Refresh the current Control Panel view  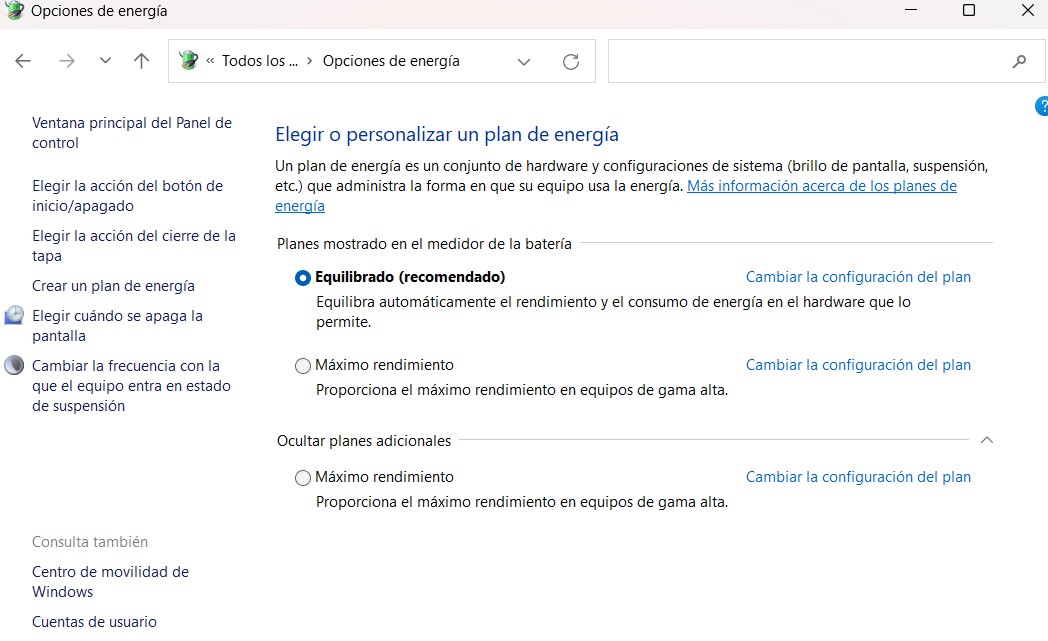(570, 61)
